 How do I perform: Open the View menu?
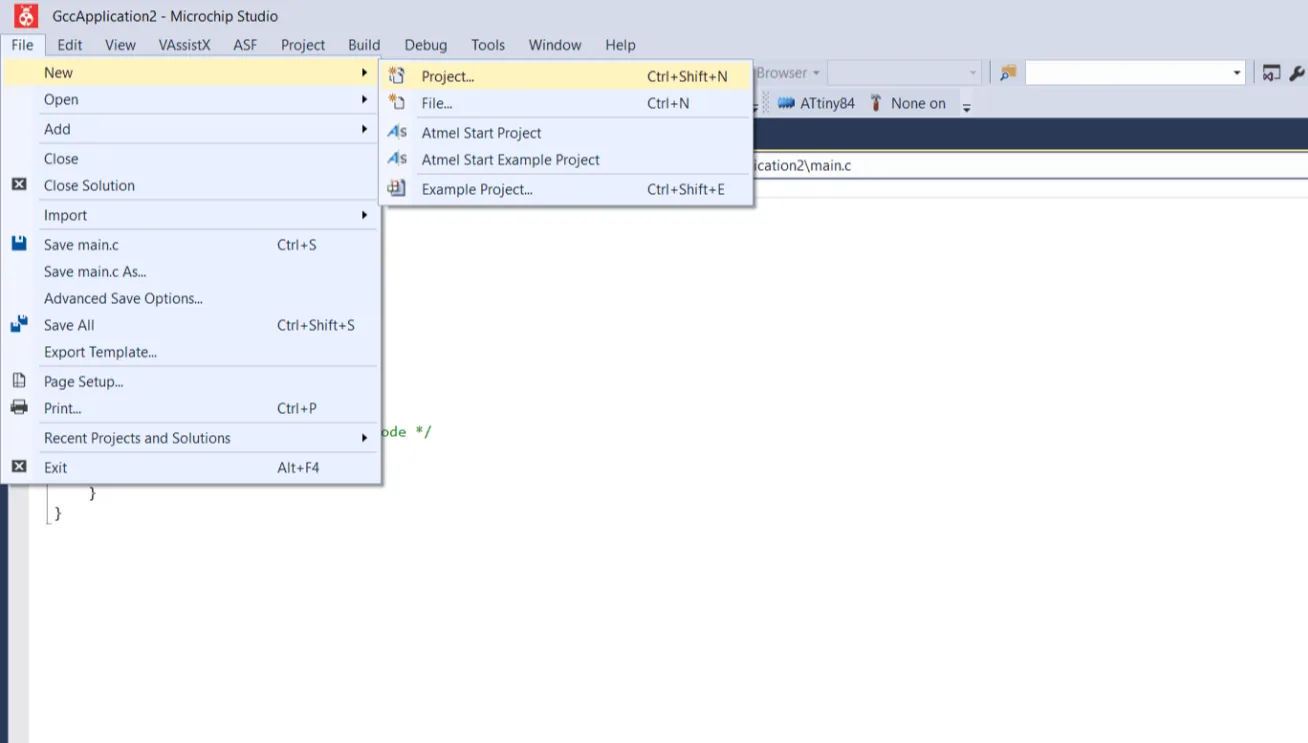120,45
